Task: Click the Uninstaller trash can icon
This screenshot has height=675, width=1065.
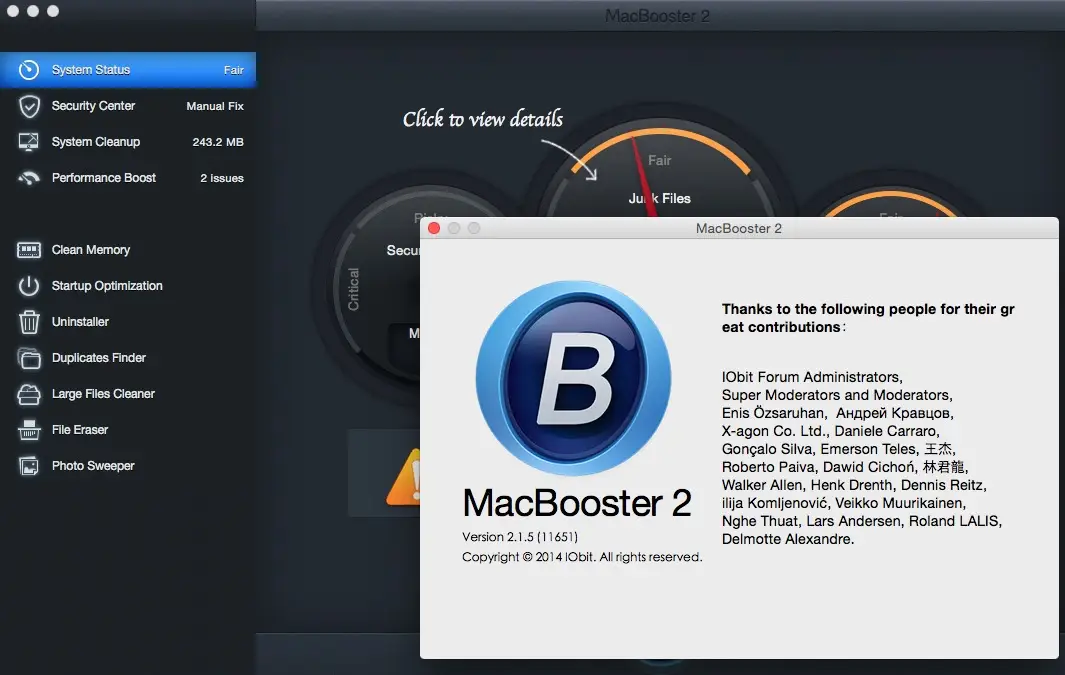Action: 29,322
